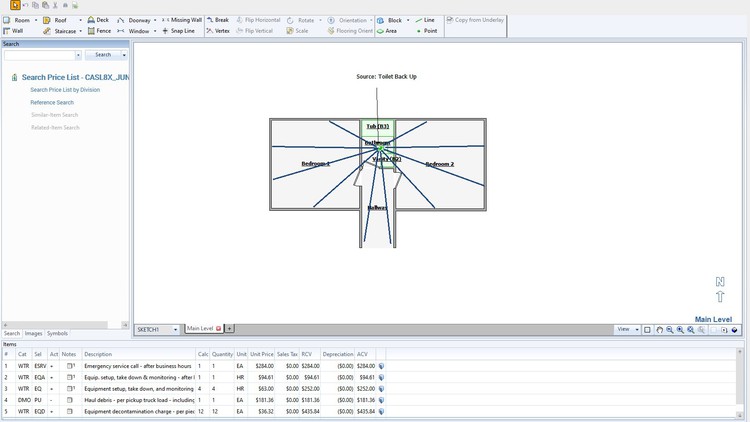Choose the Deck tool in toolbar
The width and height of the screenshot is (750, 422).
(x=98, y=20)
